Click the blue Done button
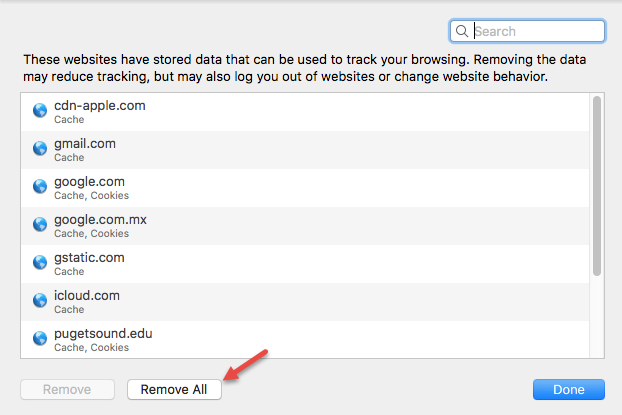622x415 pixels. point(568,390)
